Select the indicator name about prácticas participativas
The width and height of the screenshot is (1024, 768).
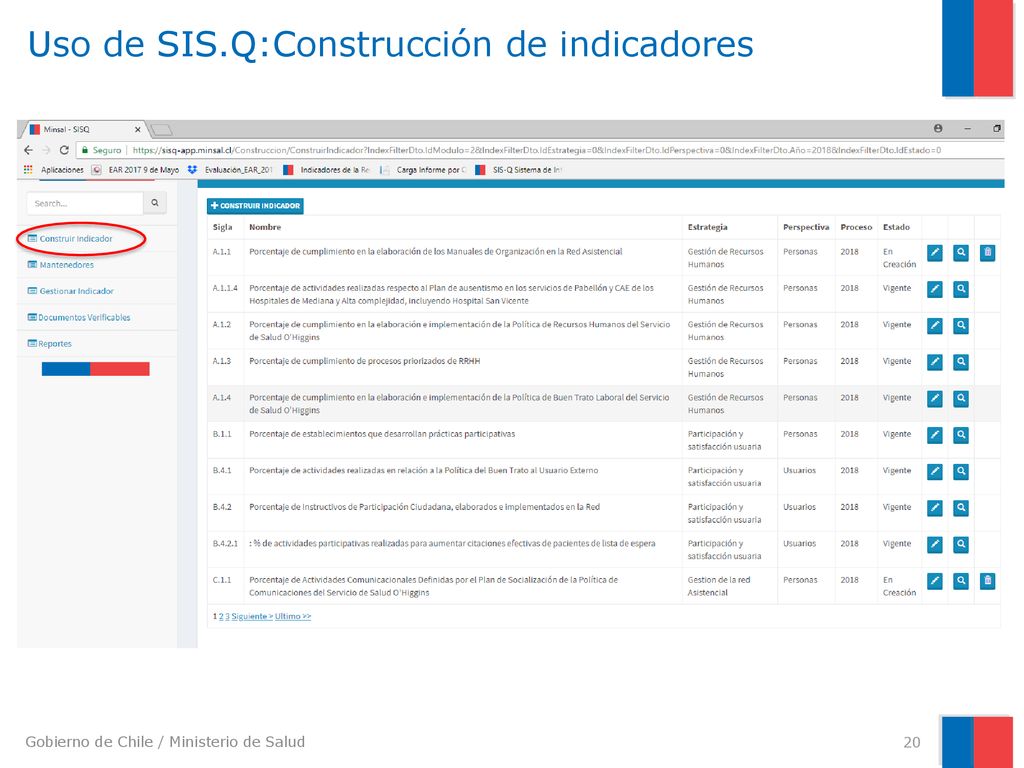tap(382, 434)
